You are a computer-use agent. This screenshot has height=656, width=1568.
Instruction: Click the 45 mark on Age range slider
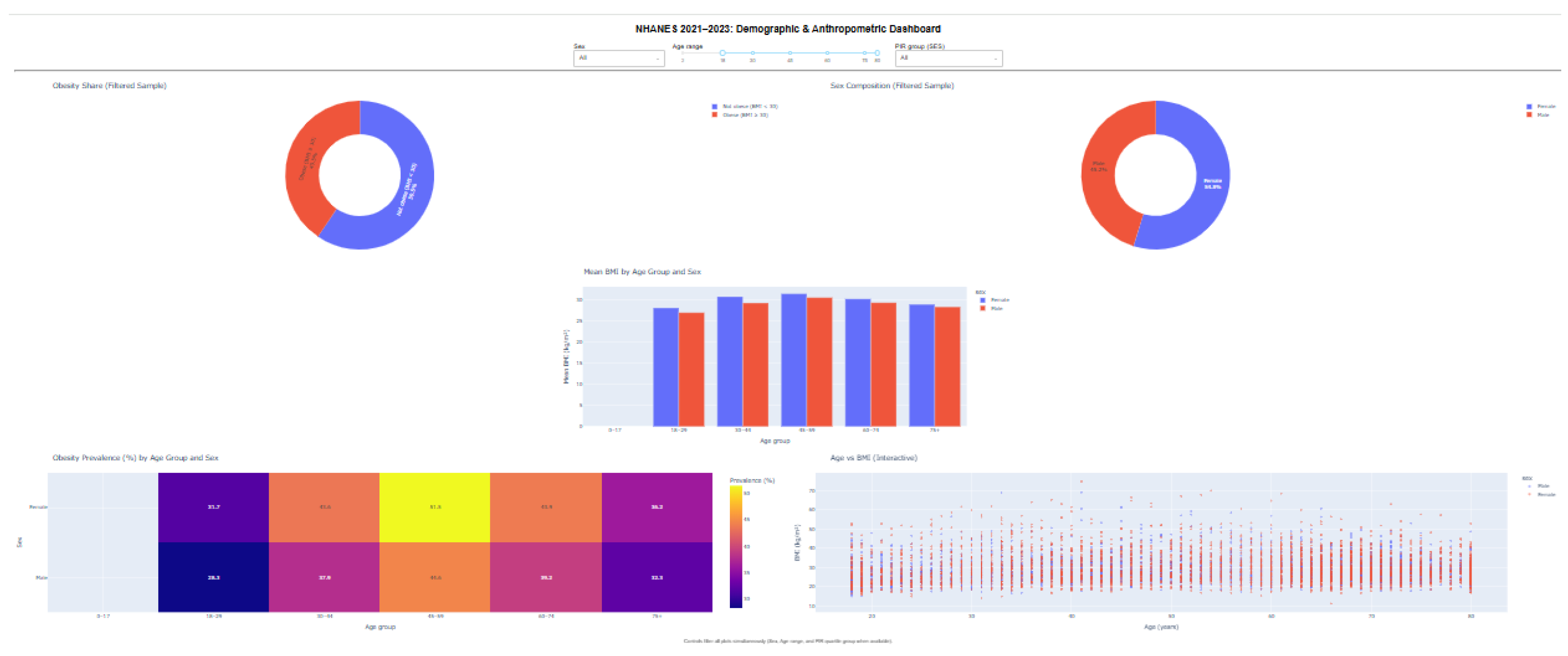click(790, 53)
